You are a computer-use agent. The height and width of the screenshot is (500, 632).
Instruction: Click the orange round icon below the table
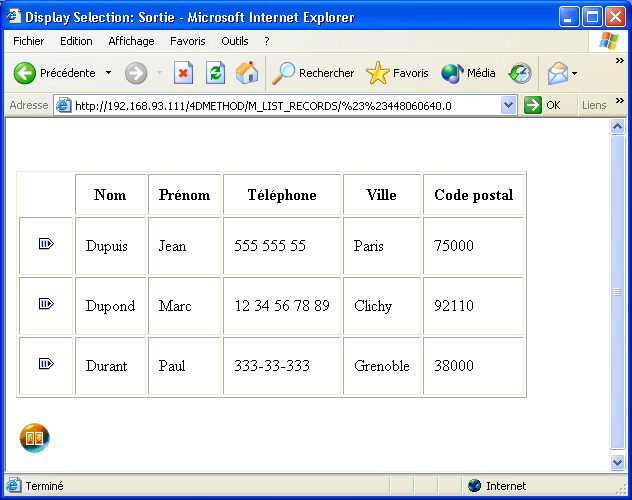pos(34,437)
